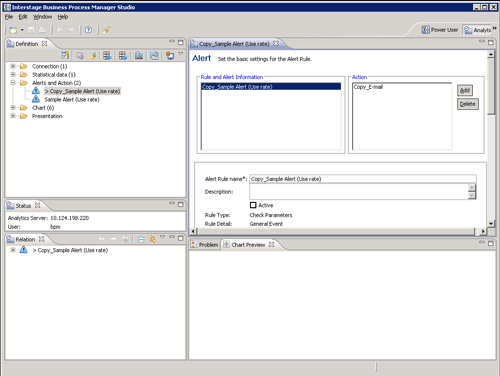Image resolution: width=500 pixels, height=376 pixels.
Task: Select Sample Alert (Use rate) tree item
Action: (x=72, y=99)
